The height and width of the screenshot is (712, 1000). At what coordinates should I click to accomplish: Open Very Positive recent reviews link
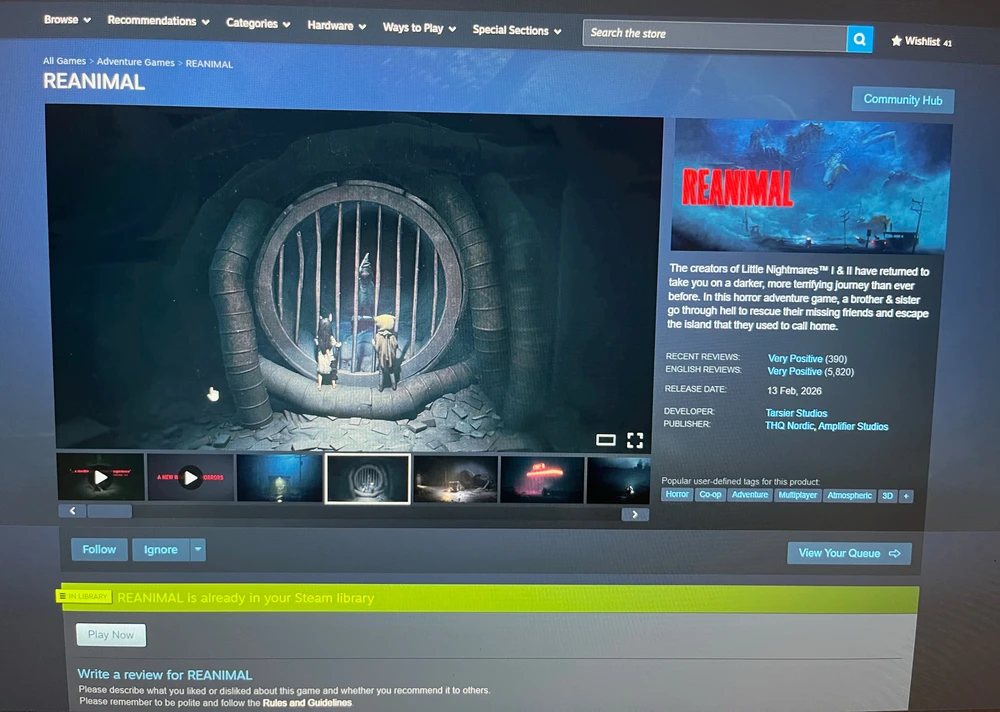tap(795, 359)
